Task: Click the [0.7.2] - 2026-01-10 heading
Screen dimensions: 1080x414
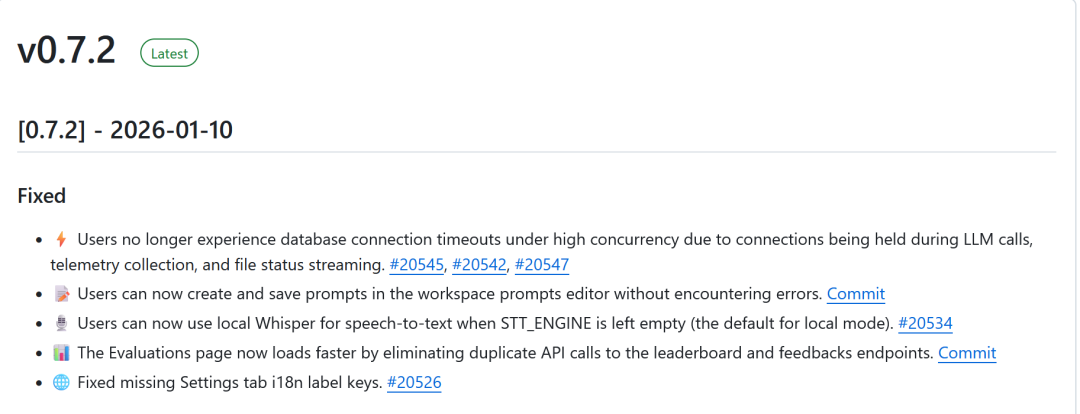Action: [125, 129]
